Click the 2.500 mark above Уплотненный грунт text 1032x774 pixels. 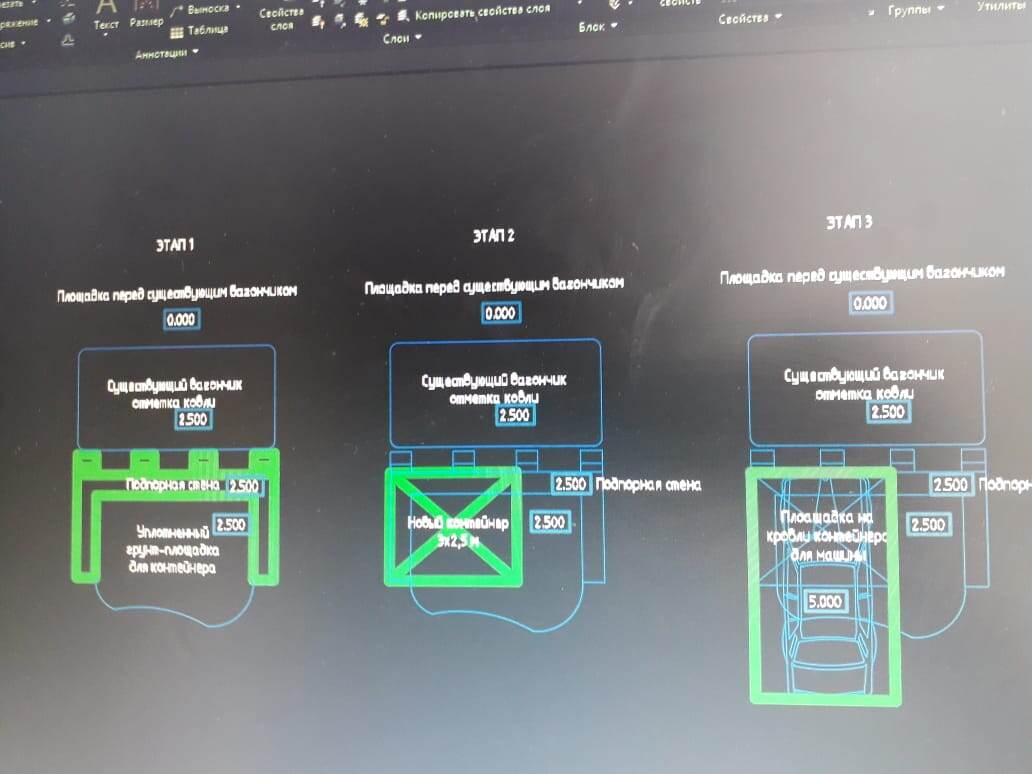pos(231,525)
